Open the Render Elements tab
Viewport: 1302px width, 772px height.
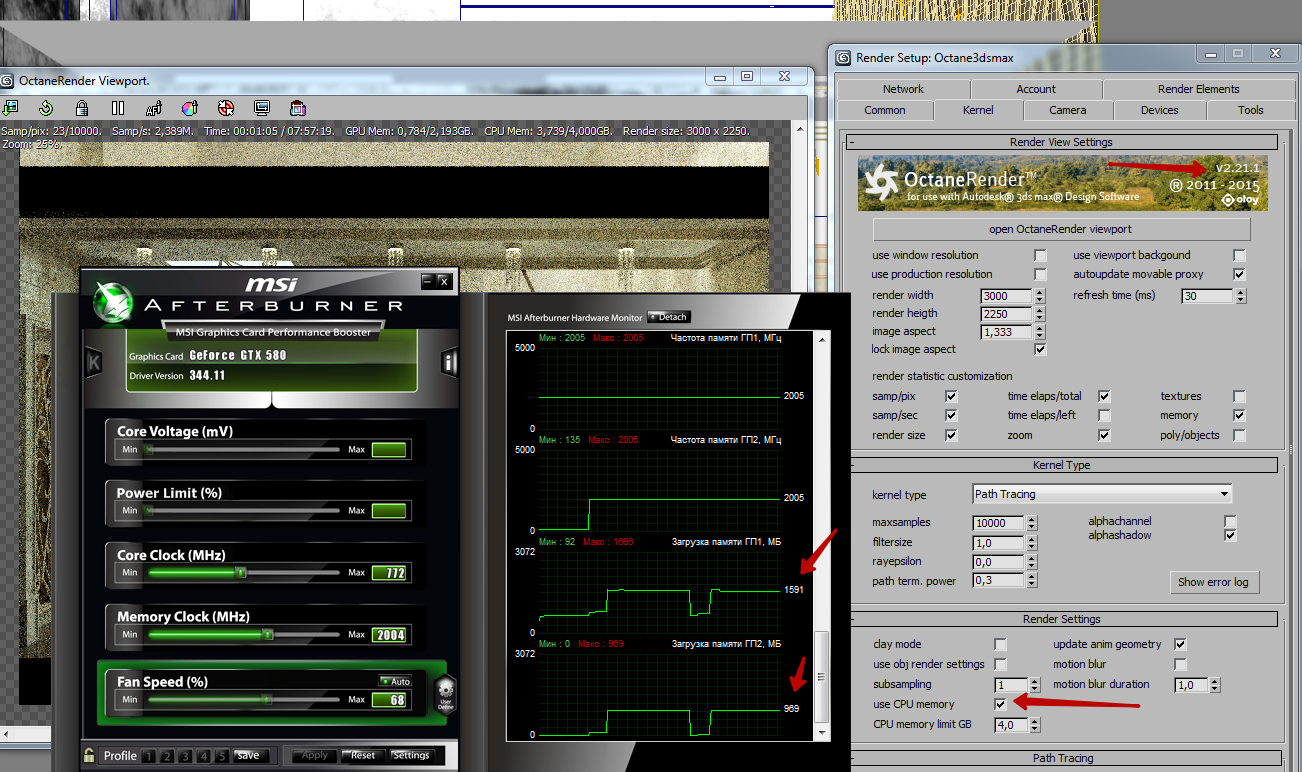pyautogui.click(x=1198, y=89)
